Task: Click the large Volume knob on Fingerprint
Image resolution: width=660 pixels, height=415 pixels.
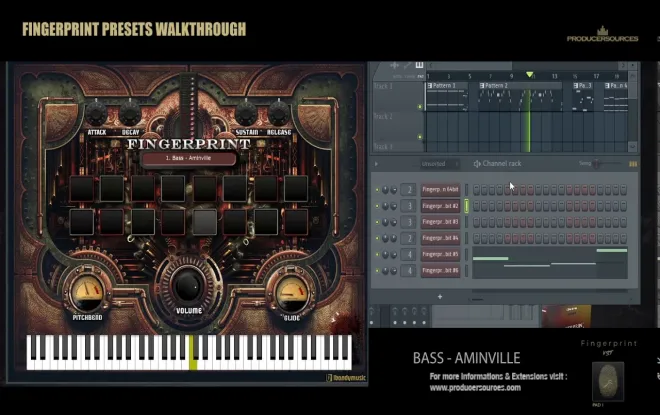Action: [x=188, y=286]
